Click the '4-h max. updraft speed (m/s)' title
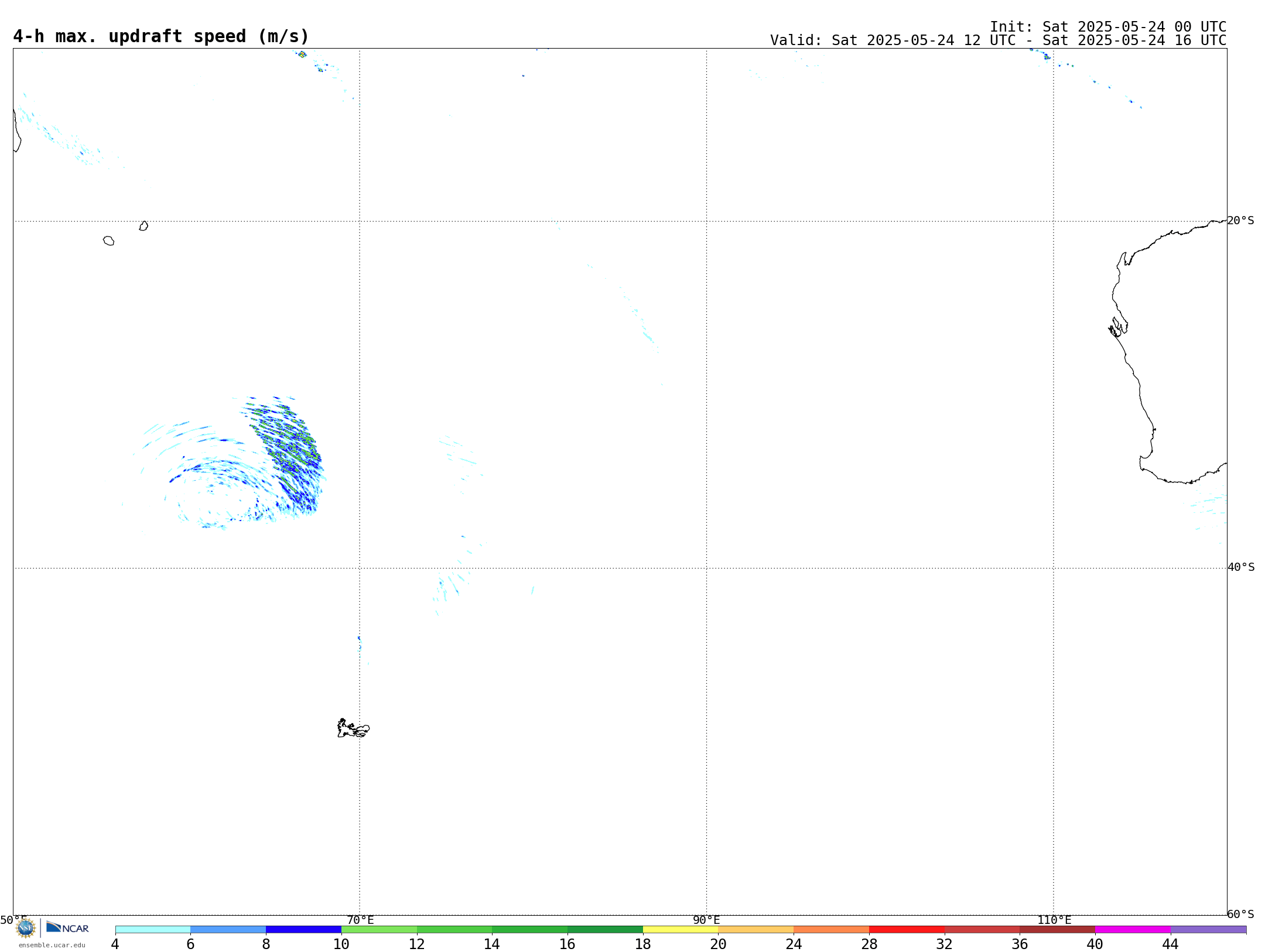The height and width of the screenshot is (952, 1265). pos(160,36)
